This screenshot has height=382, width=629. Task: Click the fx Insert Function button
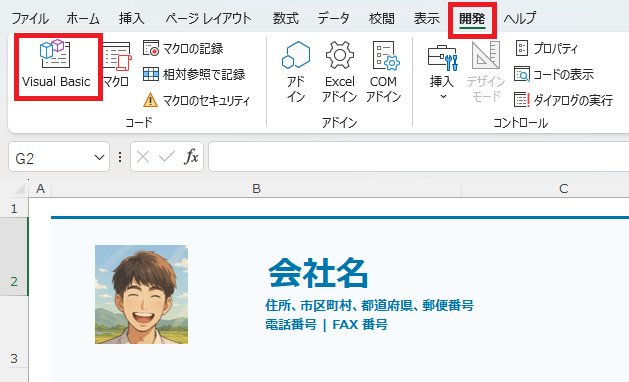[x=191, y=156]
